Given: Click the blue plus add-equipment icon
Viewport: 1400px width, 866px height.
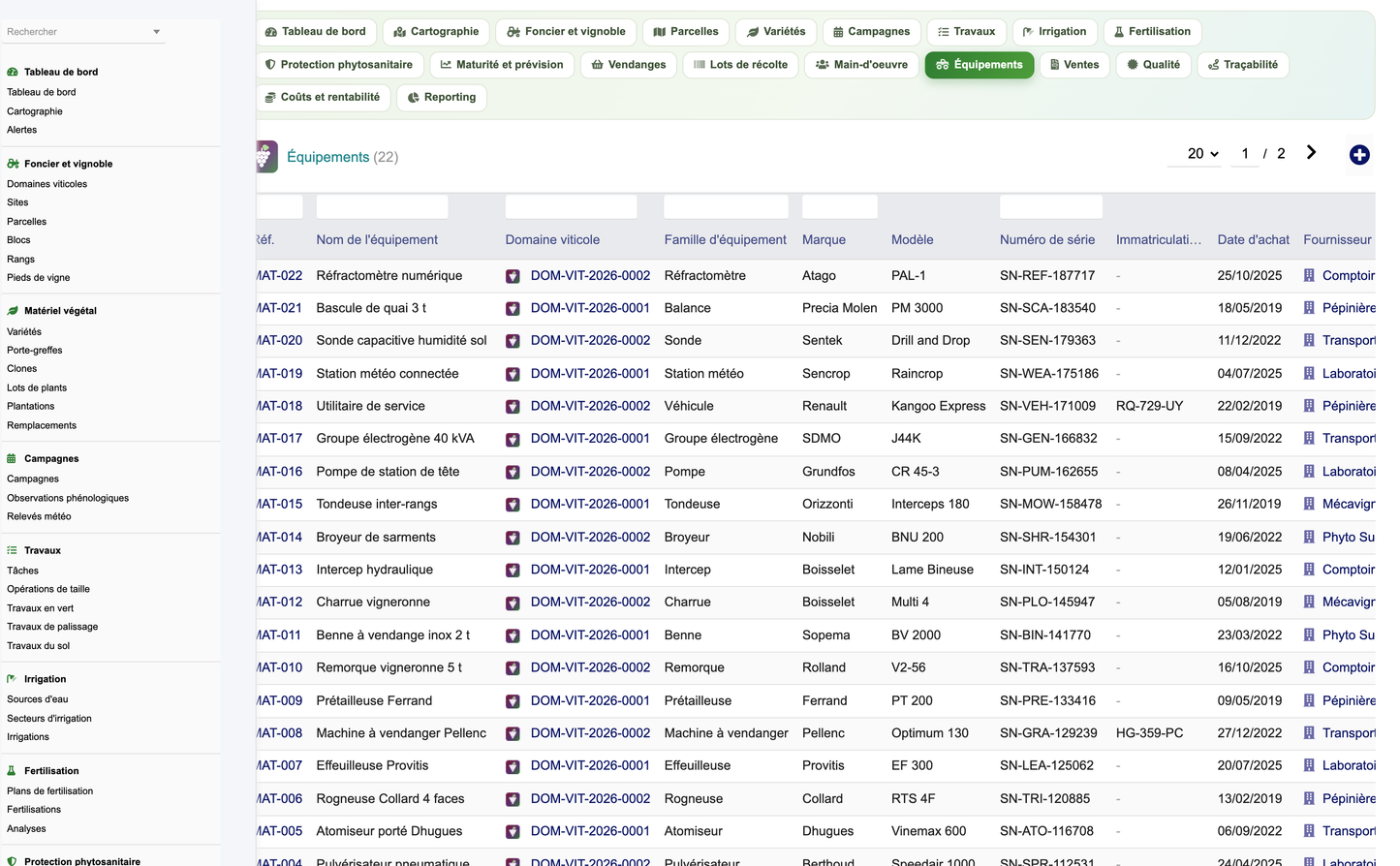Looking at the screenshot, I should pos(1359,155).
